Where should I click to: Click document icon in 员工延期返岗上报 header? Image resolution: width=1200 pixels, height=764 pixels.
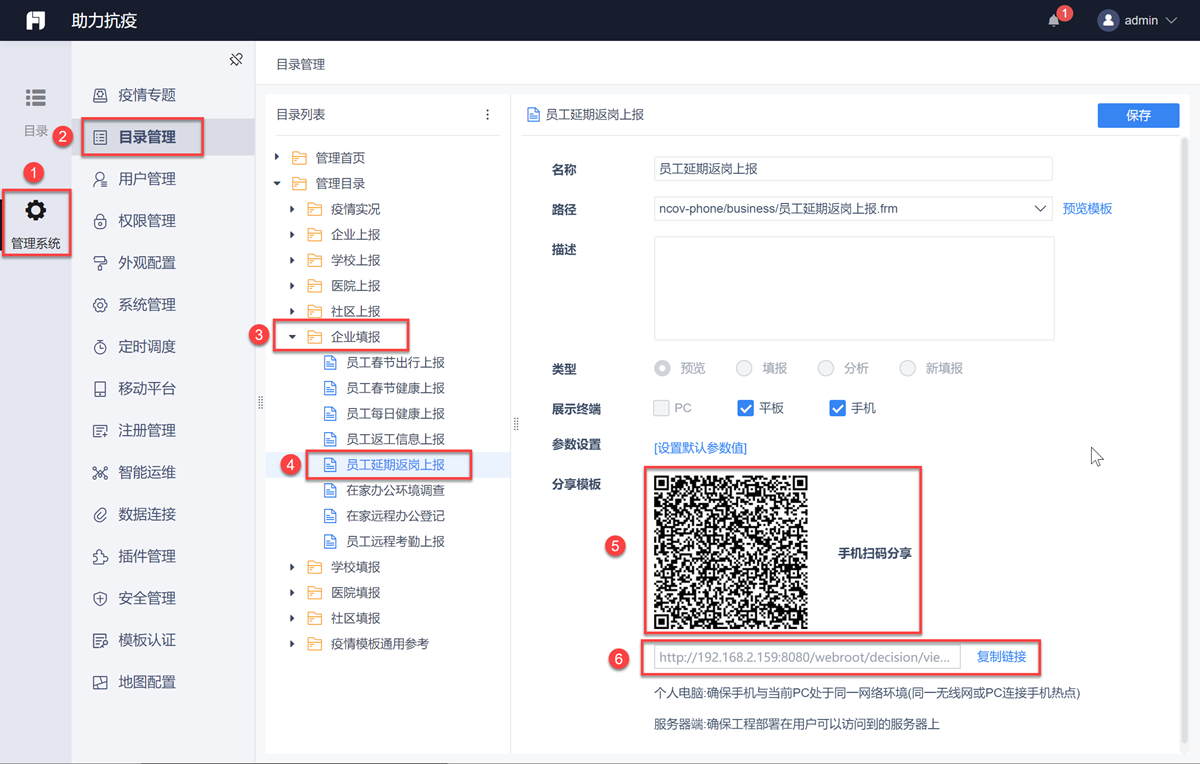(x=534, y=115)
